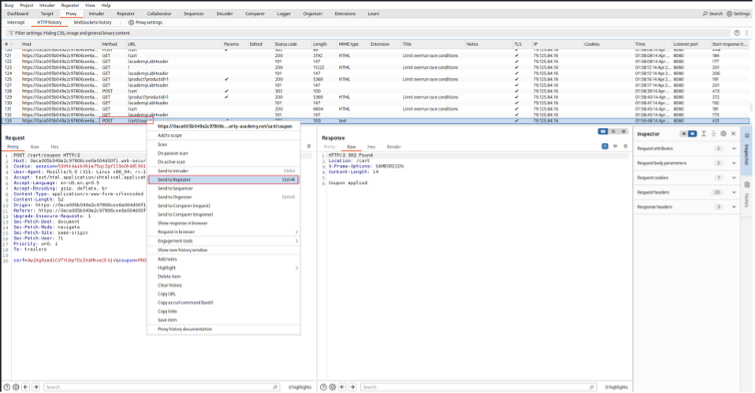The width and height of the screenshot is (755, 393).
Task: Select history row 129 product request
Action: pos(376,97)
